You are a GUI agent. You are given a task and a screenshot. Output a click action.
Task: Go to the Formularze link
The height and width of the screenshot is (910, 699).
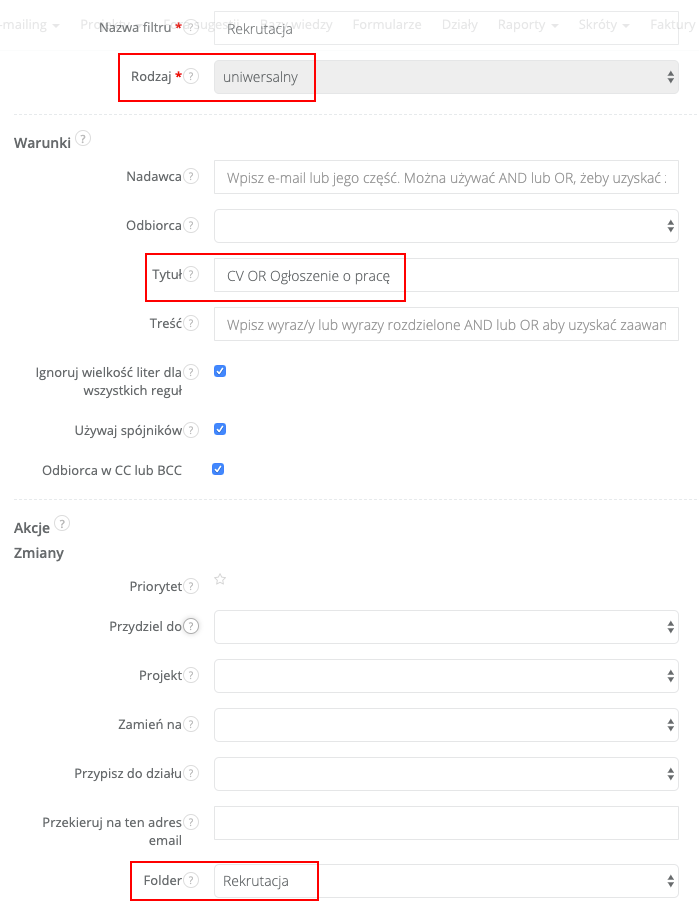[x=386, y=24]
